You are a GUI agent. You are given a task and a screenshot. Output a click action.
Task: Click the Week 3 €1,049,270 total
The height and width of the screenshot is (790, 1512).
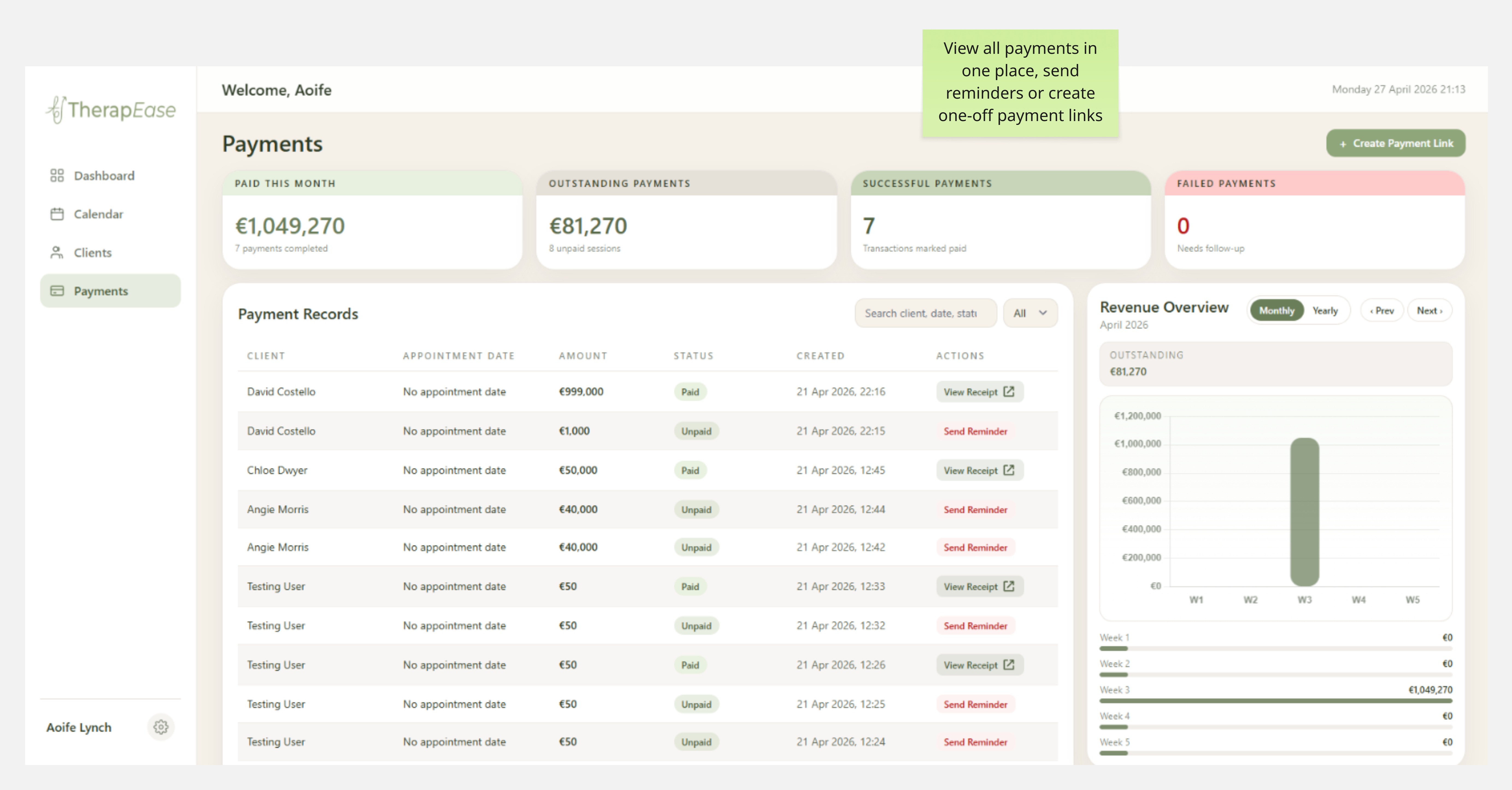point(1430,690)
